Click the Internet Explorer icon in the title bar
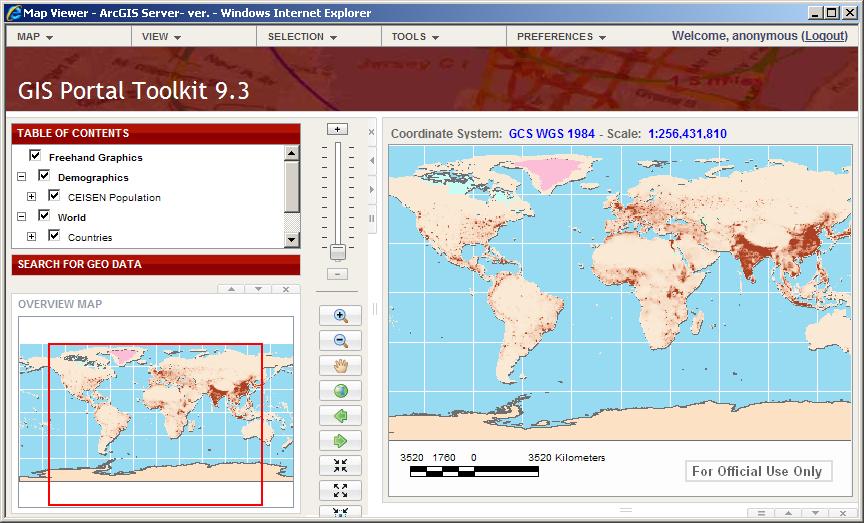The height and width of the screenshot is (523, 864). [x=14, y=13]
